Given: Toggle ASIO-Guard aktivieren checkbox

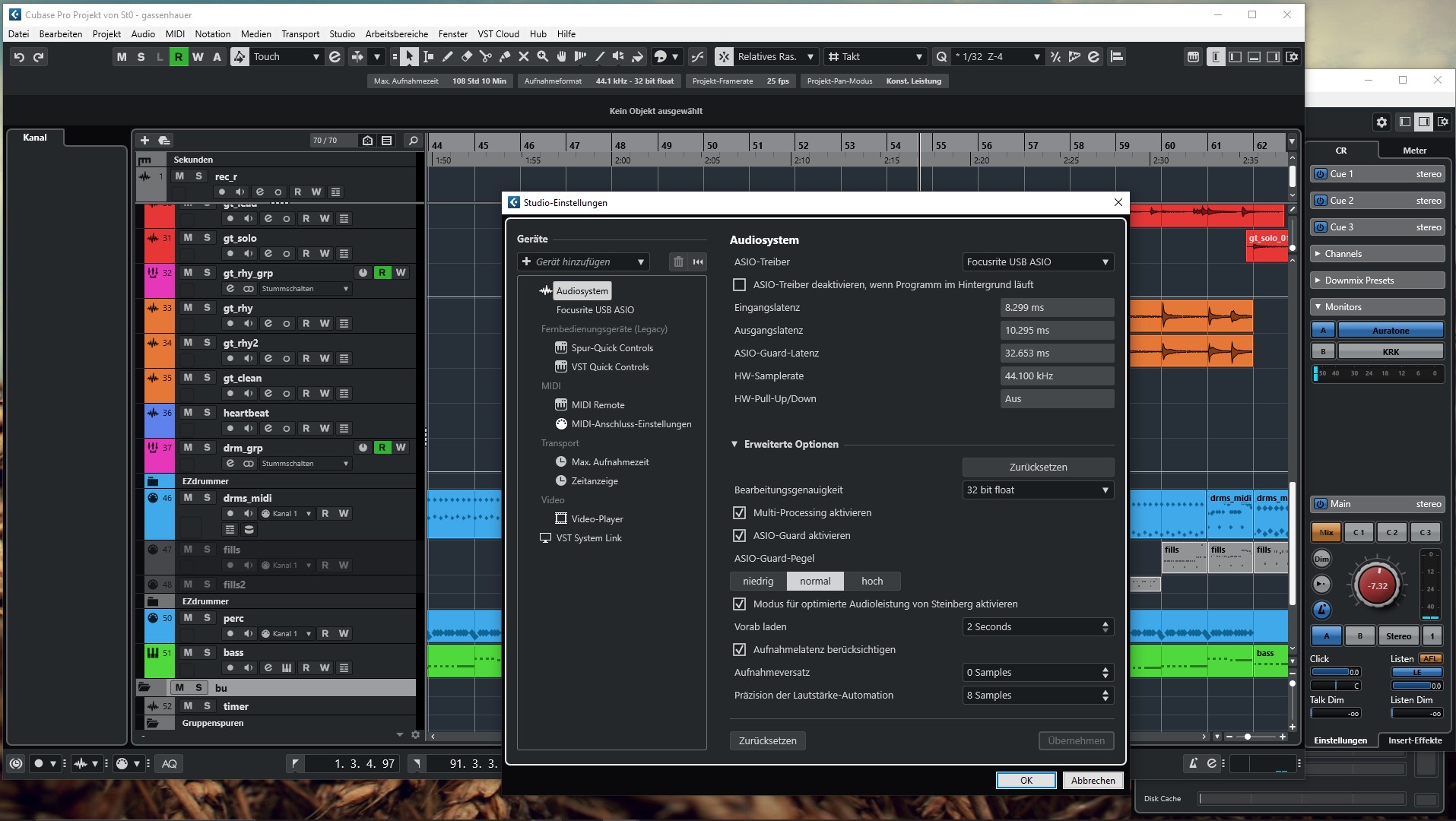Looking at the screenshot, I should point(739,535).
